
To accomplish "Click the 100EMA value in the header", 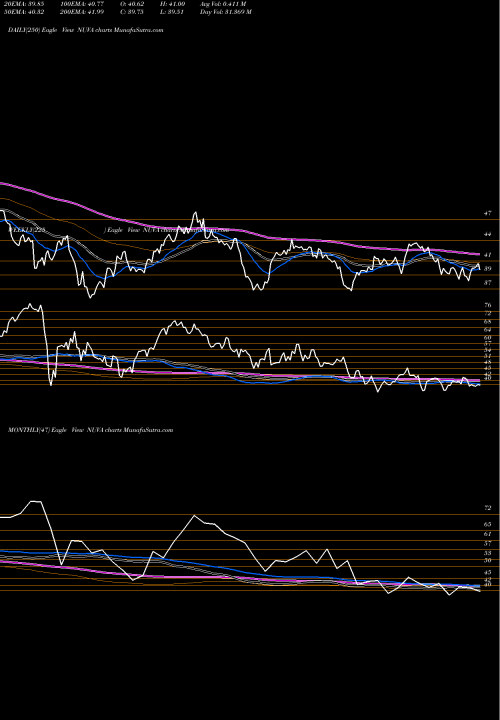I will tap(84, 4).
